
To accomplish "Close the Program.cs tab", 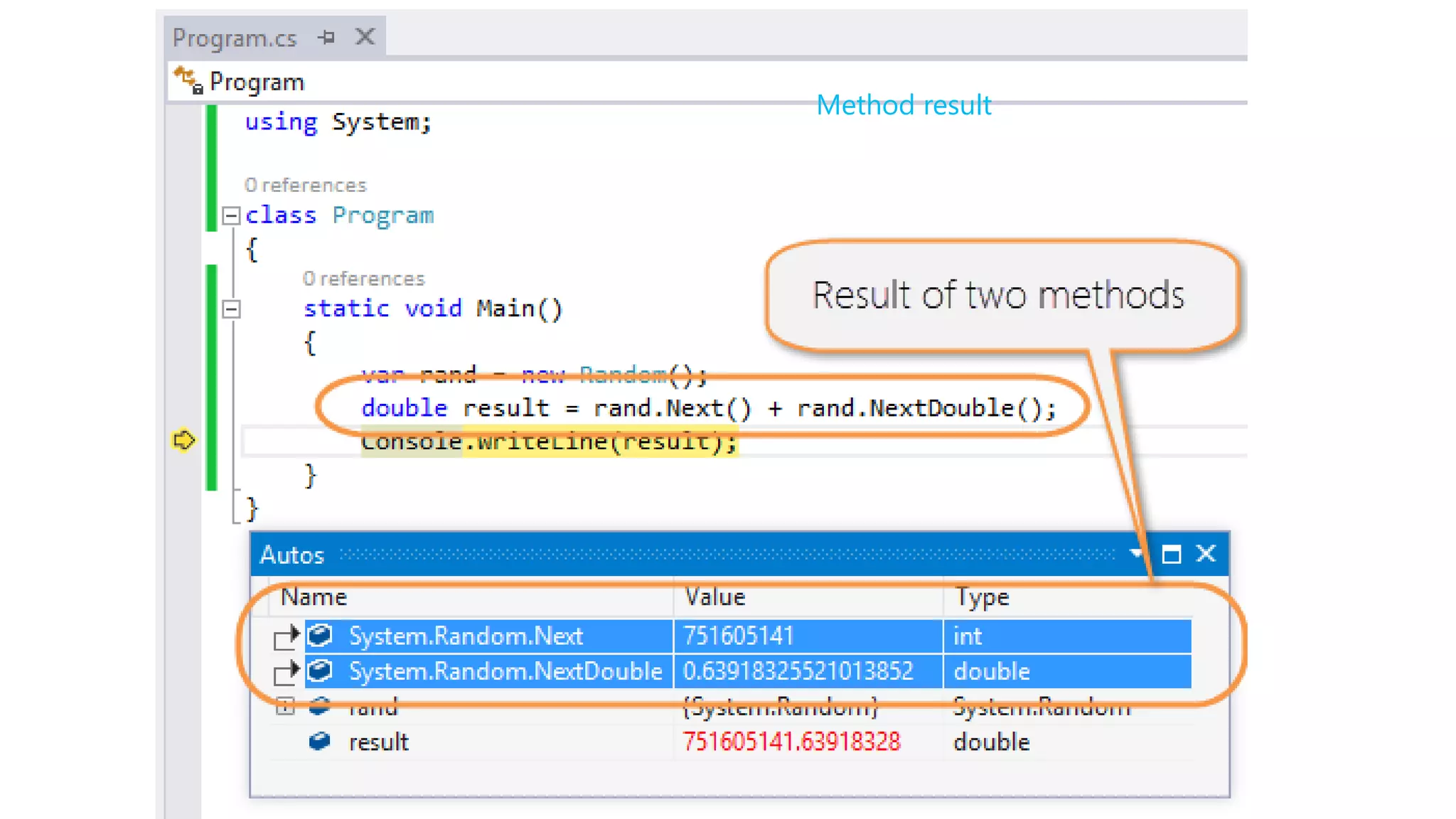I will coord(365,36).
